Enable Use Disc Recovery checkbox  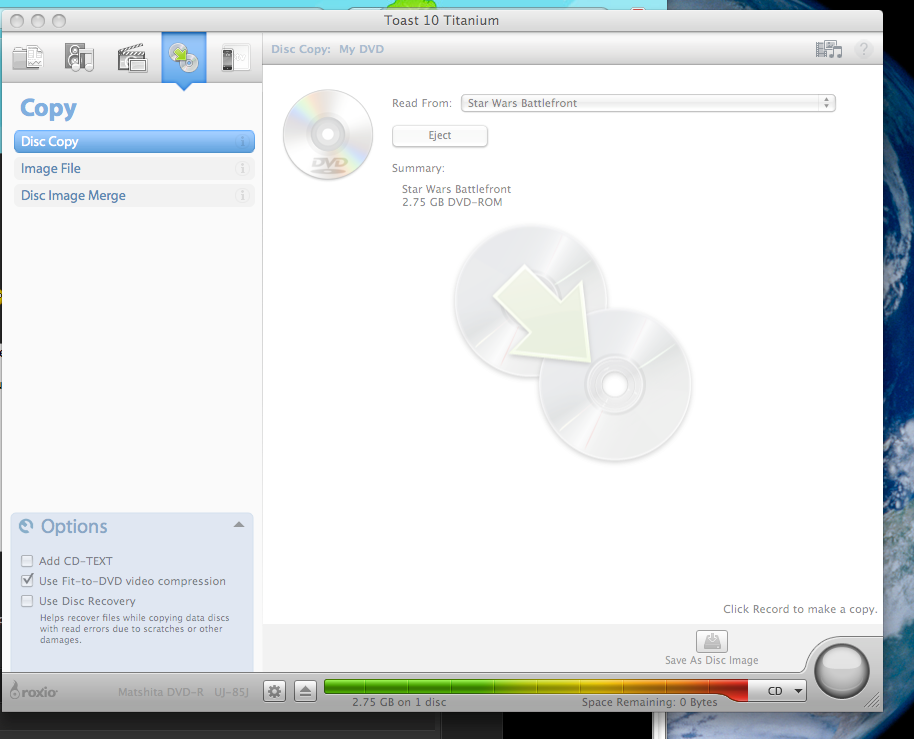[x=27, y=601]
